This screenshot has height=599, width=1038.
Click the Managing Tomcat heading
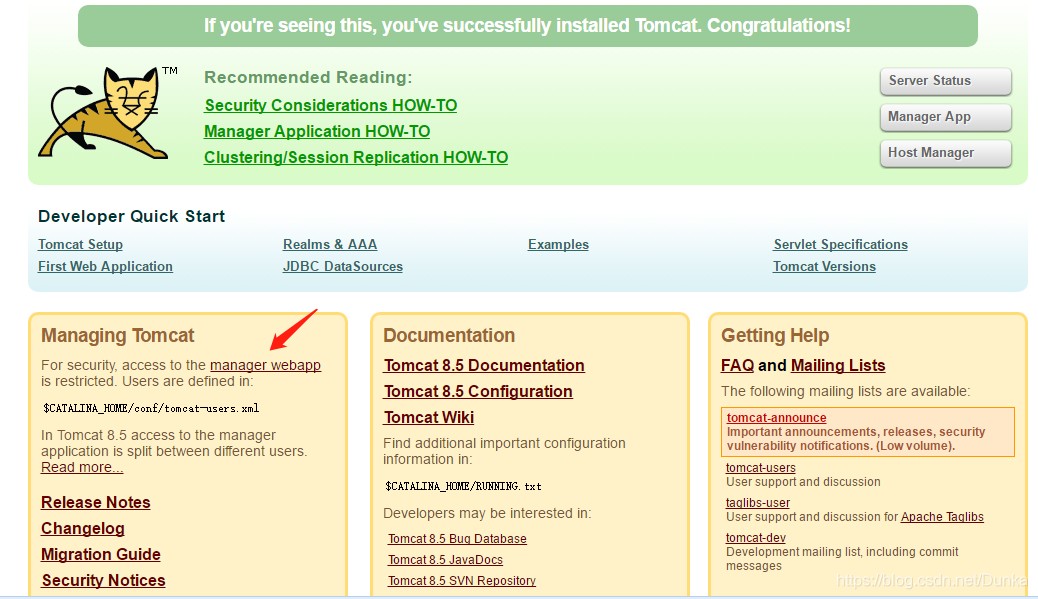tap(118, 336)
